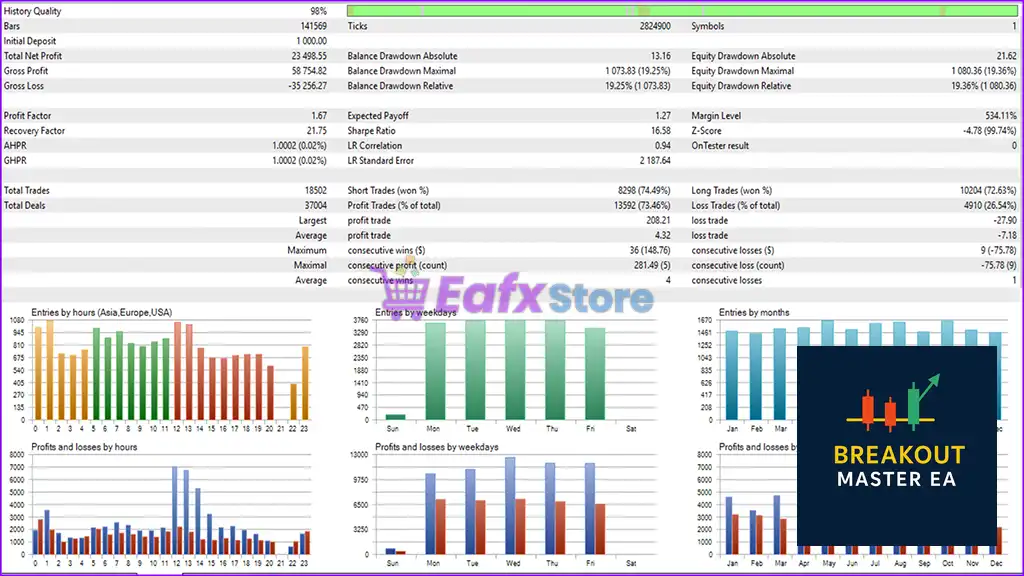
Task: Select largest profit trade value 208.21
Action: pos(658,221)
